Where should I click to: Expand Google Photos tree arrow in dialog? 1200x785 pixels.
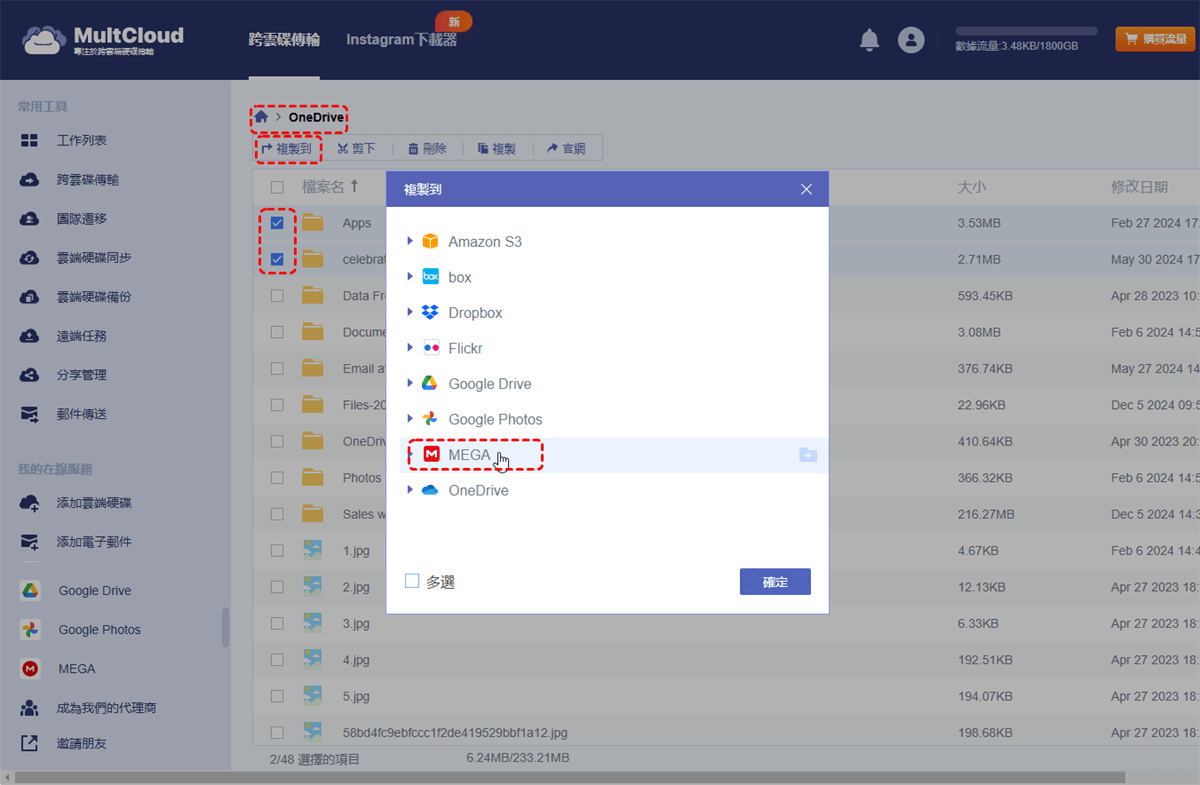(410, 419)
